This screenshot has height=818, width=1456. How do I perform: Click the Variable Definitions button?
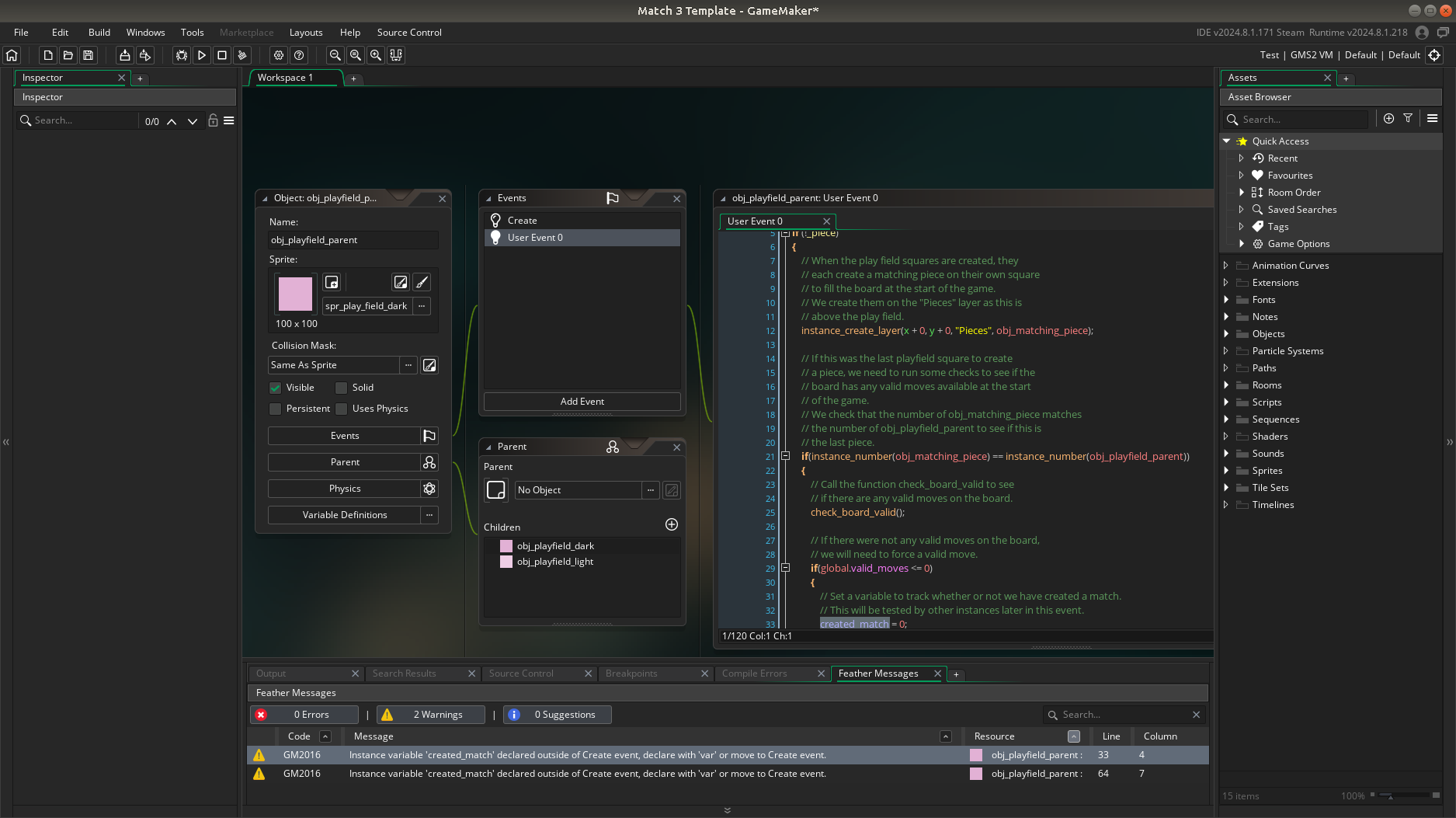[344, 515]
